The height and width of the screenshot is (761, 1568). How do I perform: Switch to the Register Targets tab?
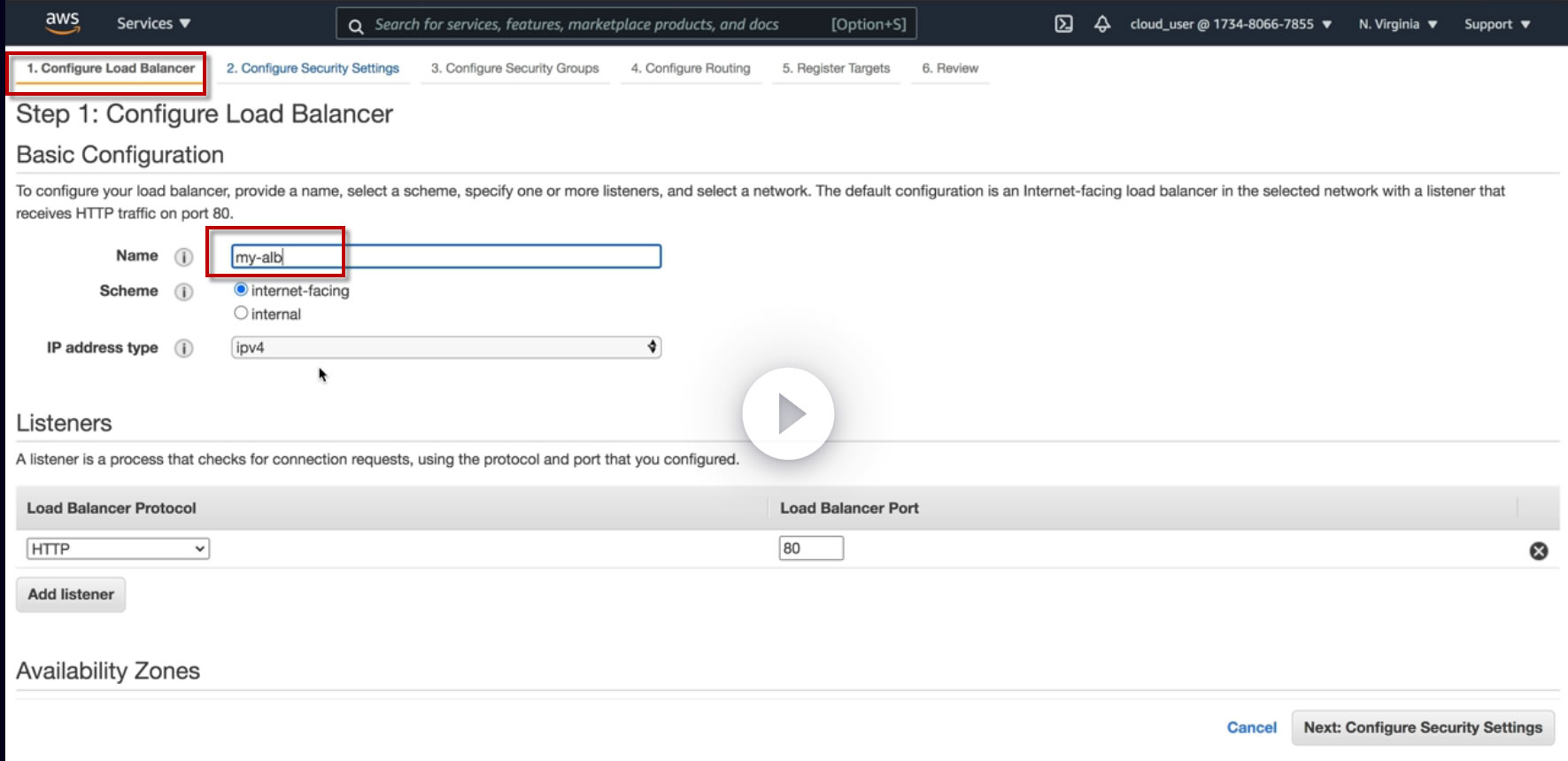pyautogui.click(x=836, y=68)
